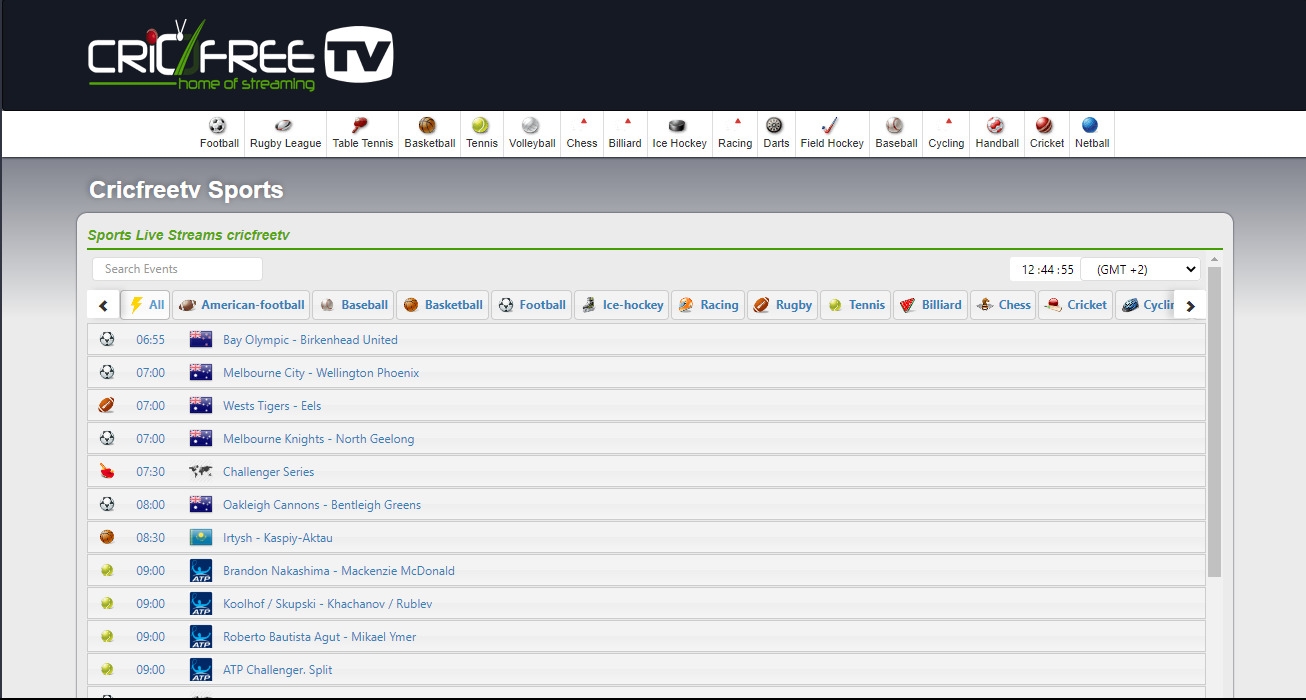Click the Search Events field
The image size is (1306, 700).
(x=177, y=269)
